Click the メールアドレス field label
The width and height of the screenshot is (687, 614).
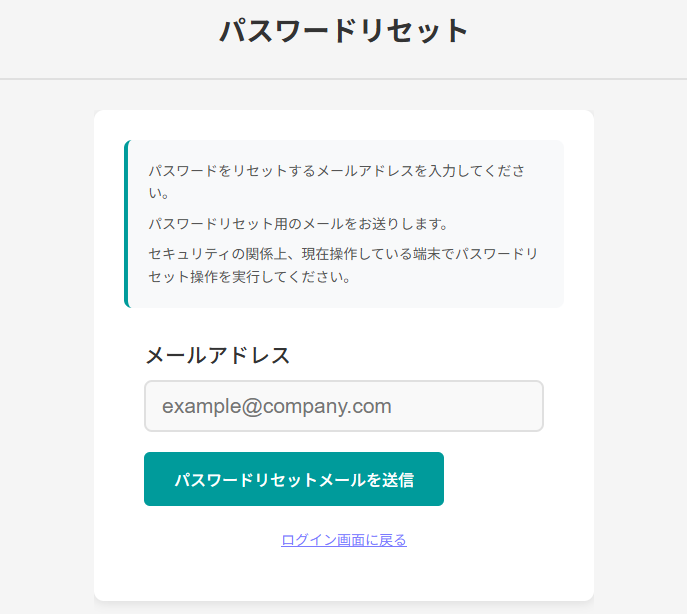218,355
